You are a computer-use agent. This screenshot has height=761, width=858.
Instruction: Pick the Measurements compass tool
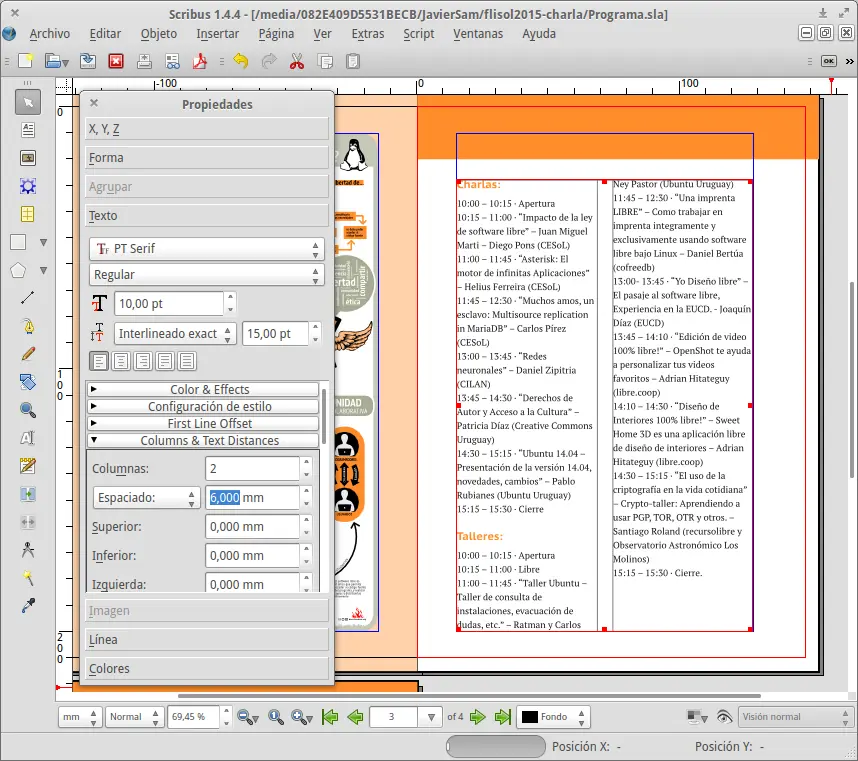coord(28,549)
